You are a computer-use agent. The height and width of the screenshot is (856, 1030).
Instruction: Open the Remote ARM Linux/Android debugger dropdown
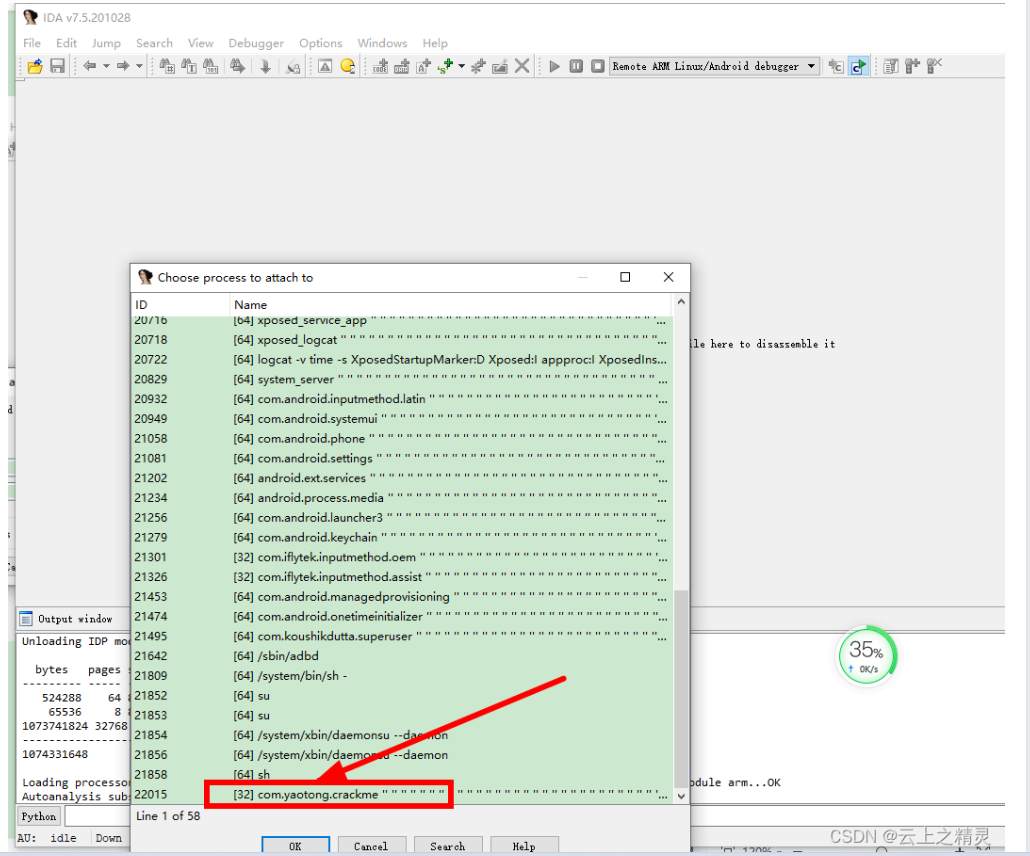714,66
